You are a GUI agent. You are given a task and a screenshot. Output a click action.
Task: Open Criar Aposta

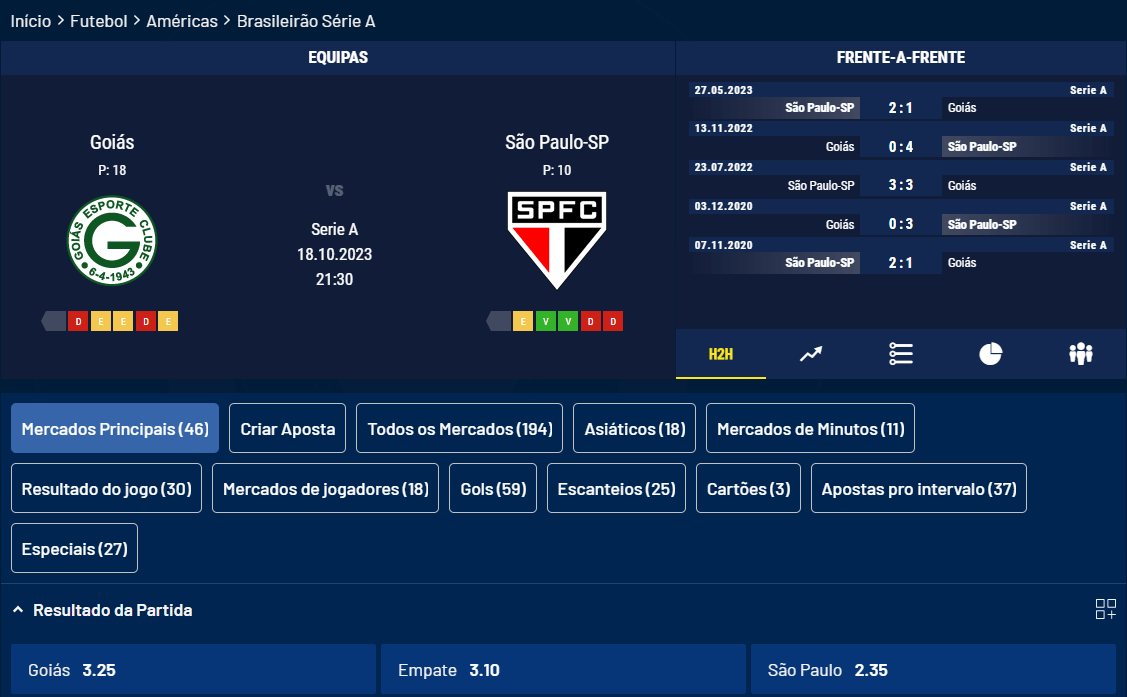288,428
